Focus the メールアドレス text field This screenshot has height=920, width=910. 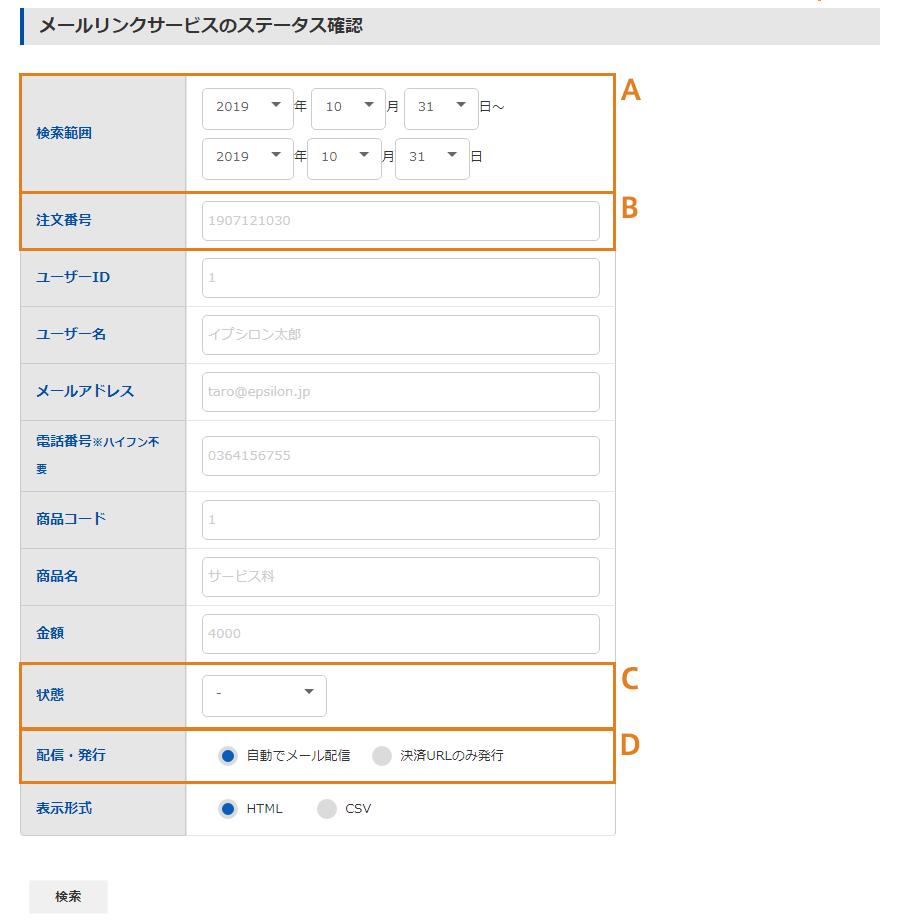point(401,392)
